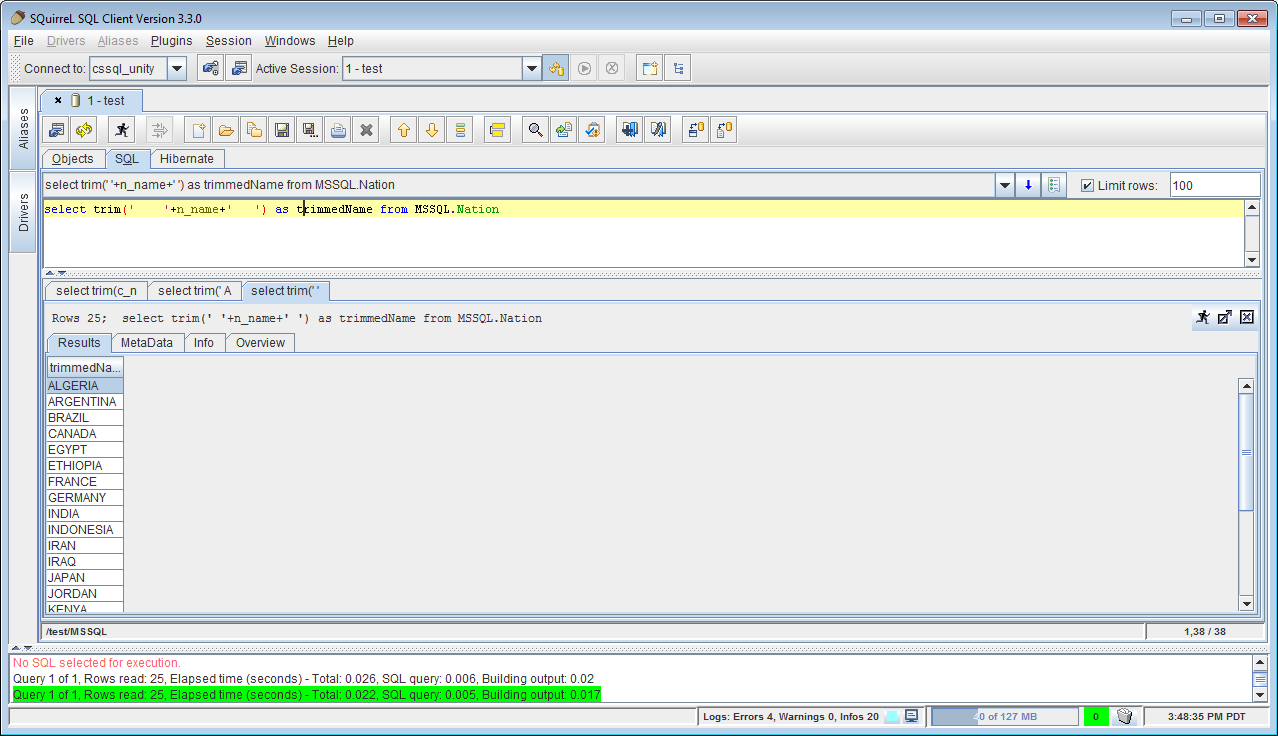The height and width of the screenshot is (736, 1278).
Task: Open the Connect to alias dropdown
Action: [176, 69]
